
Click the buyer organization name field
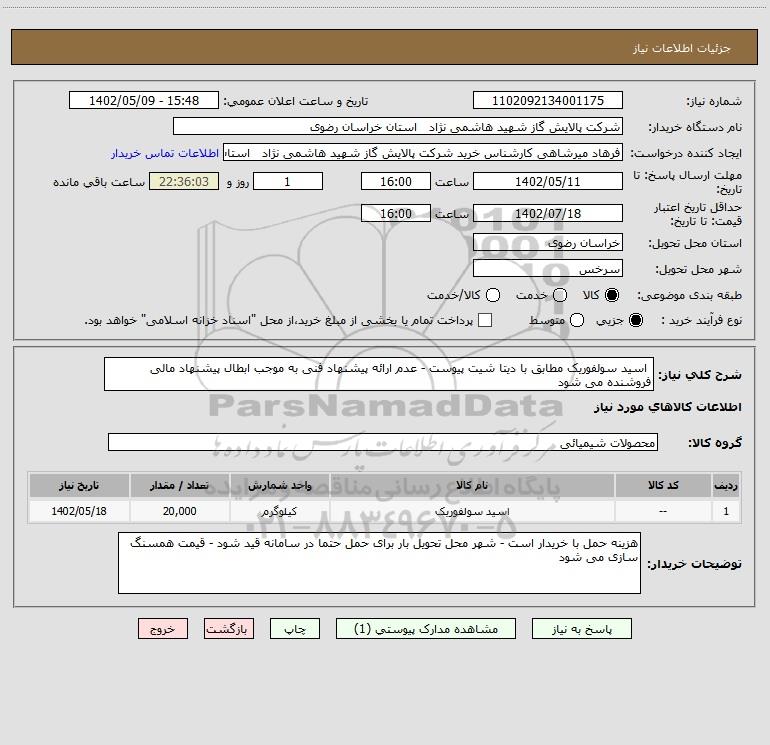tap(398, 127)
